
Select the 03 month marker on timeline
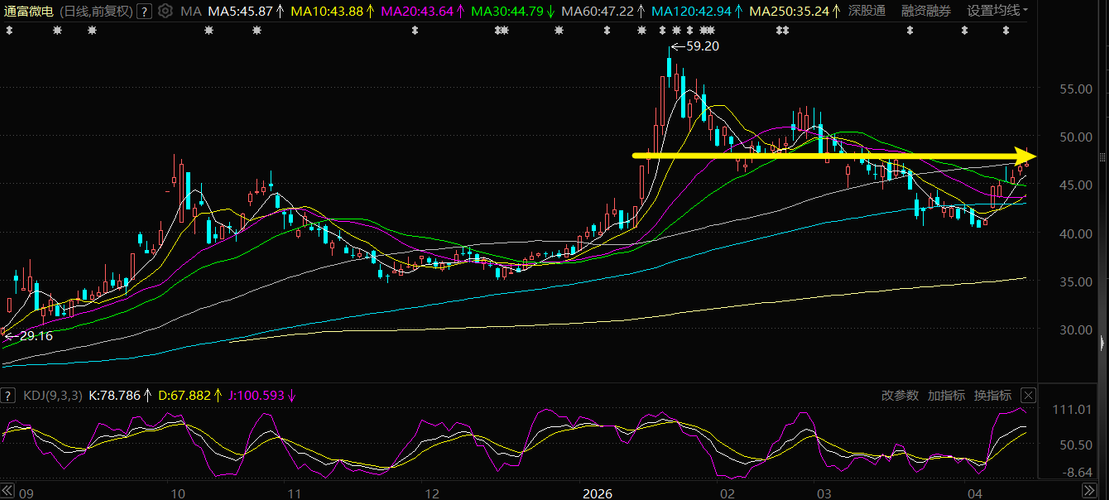pyautogui.click(x=822, y=492)
